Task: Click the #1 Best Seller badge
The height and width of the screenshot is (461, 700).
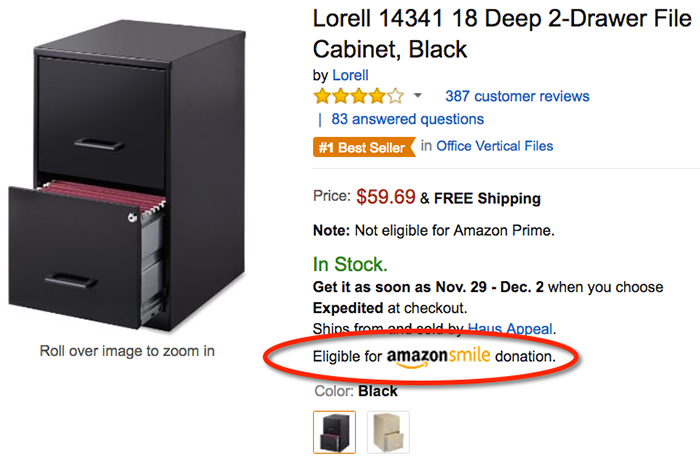Action: pyautogui.click(x=363, y=146)
